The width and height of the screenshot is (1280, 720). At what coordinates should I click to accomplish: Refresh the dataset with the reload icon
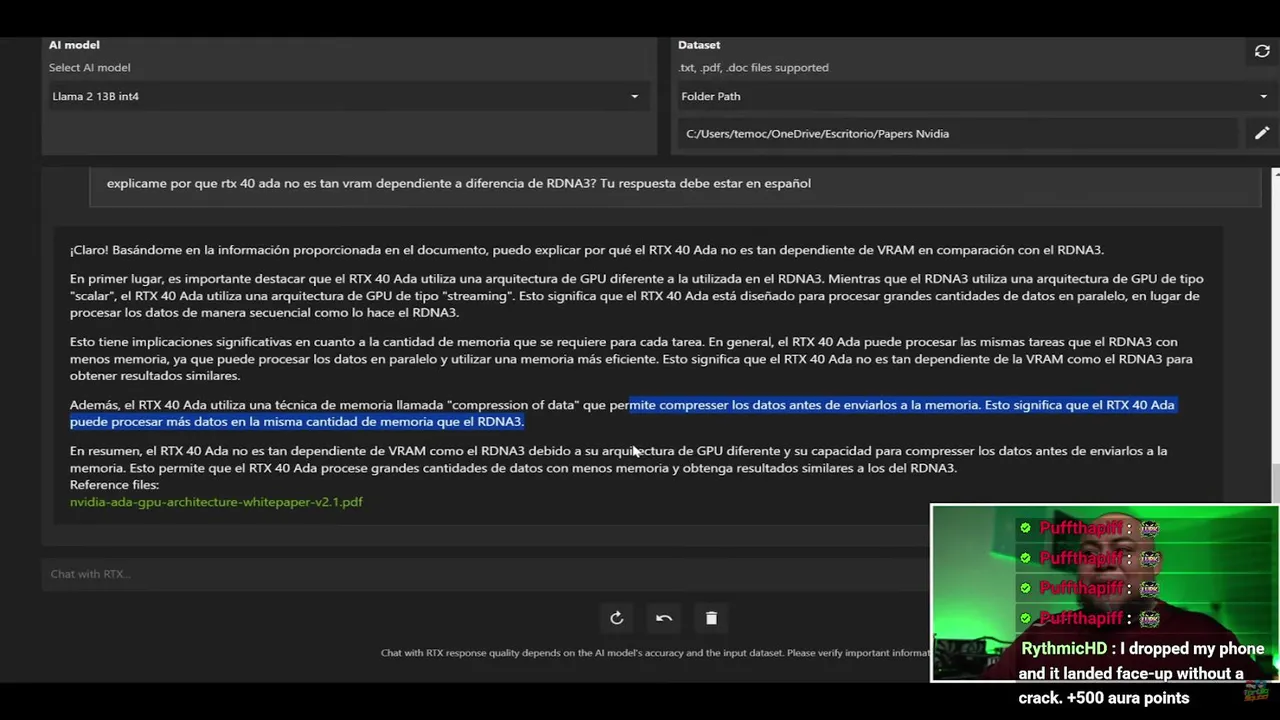pos(1262,51)
